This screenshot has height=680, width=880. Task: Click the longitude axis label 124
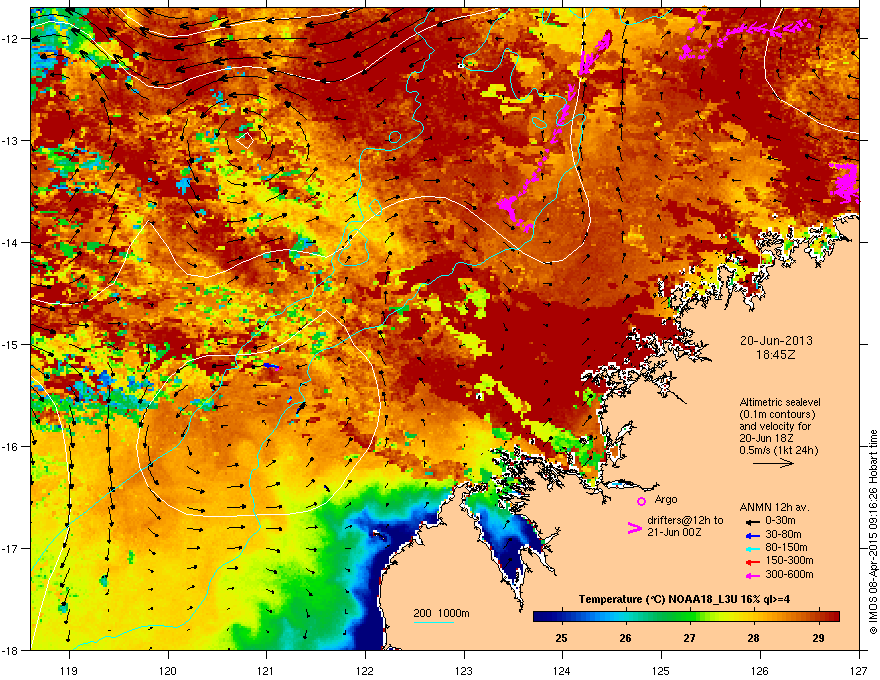(x=562, y=671)
